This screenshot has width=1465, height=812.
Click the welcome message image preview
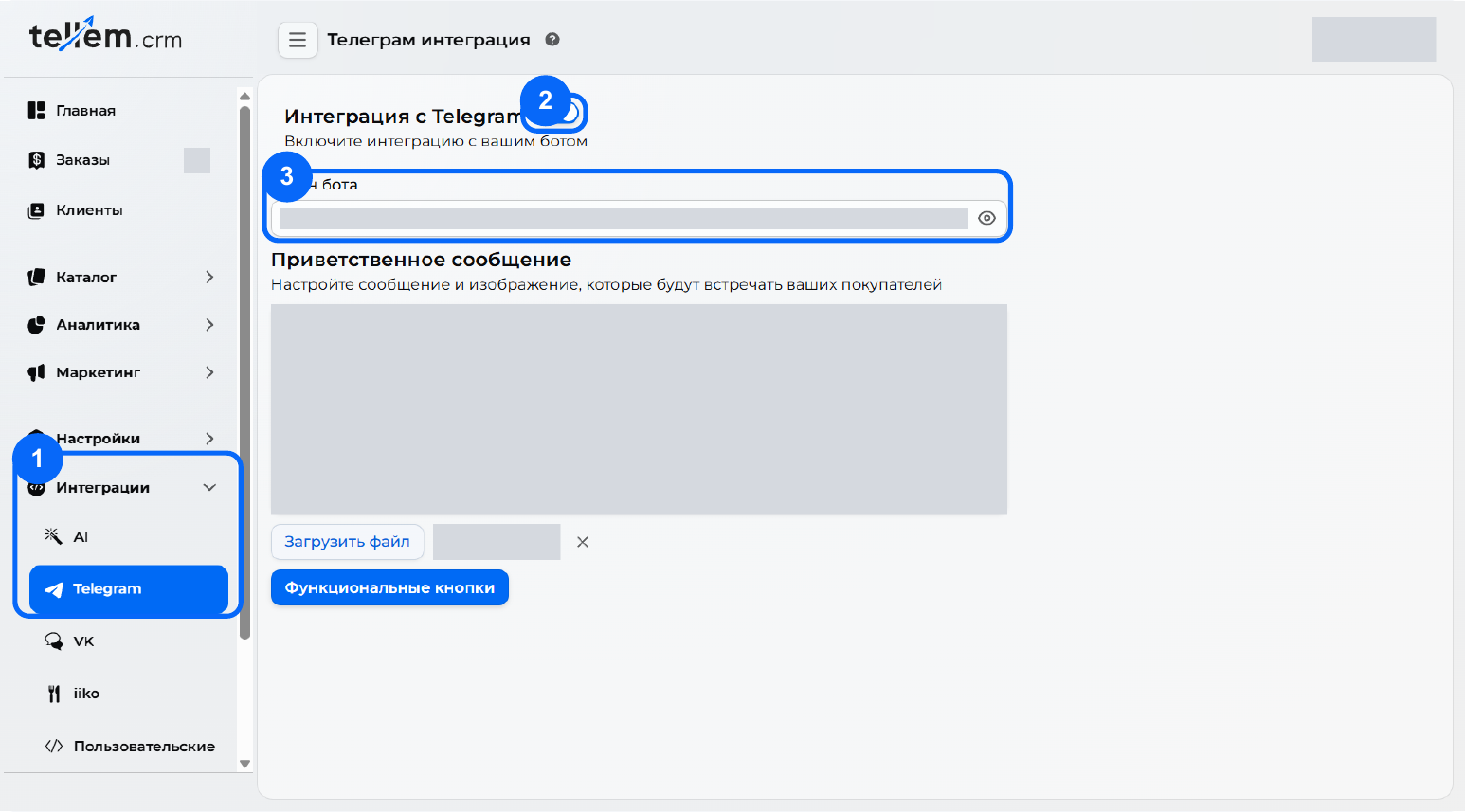[639, 409]
